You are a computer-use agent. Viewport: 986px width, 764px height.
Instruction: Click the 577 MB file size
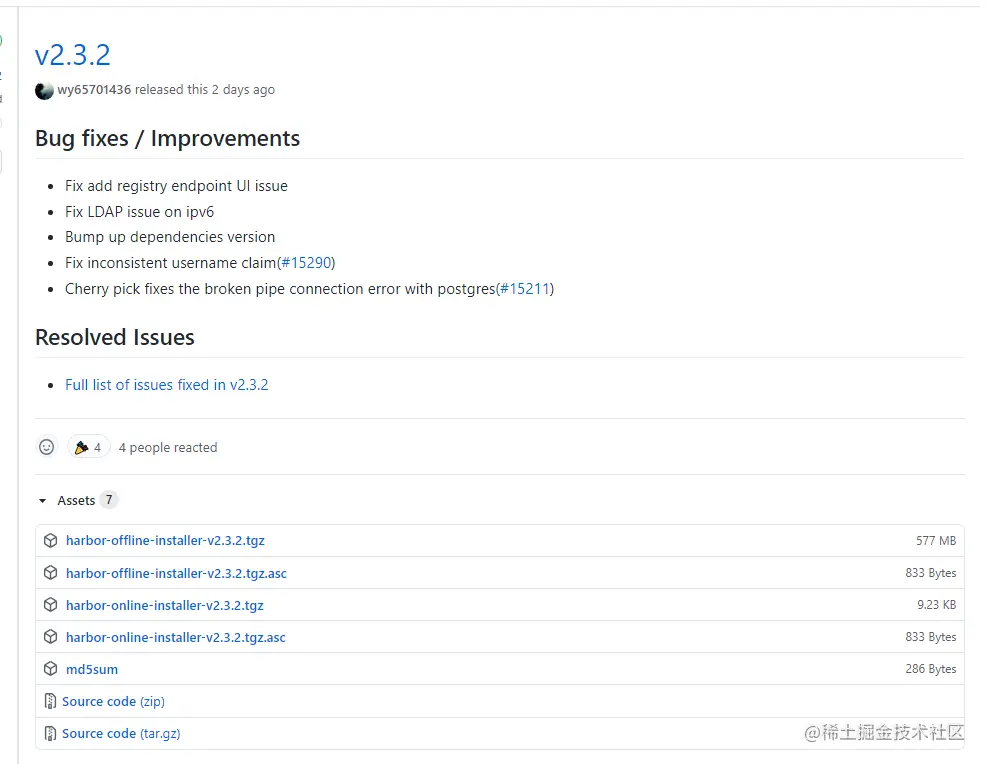click(x=936, y=541)
